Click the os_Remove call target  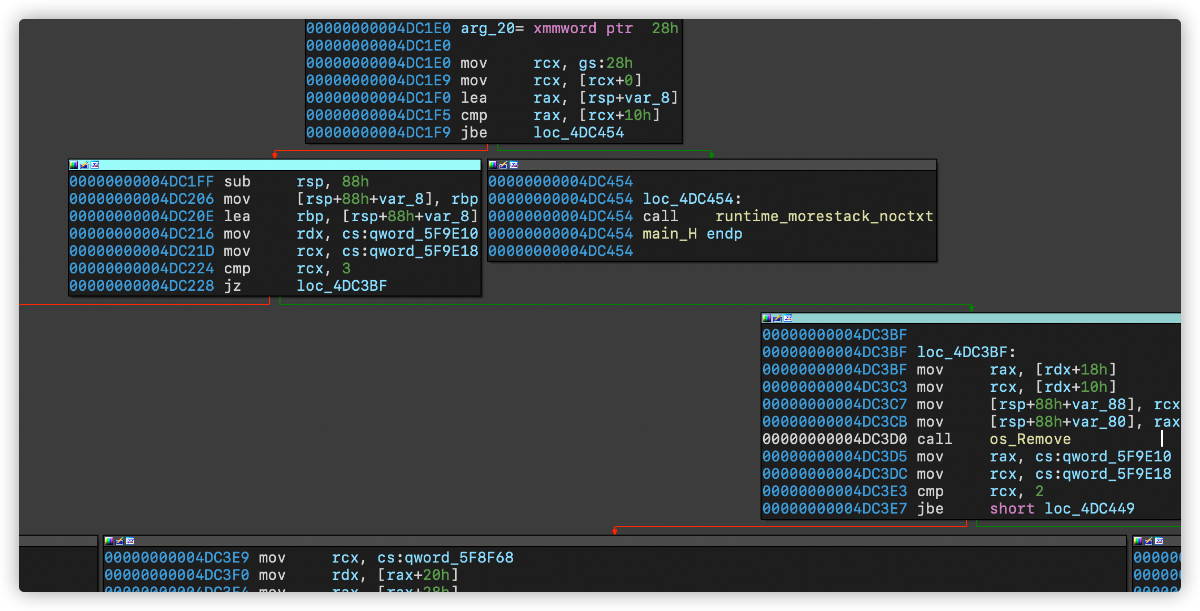(x=1030, y=439)
